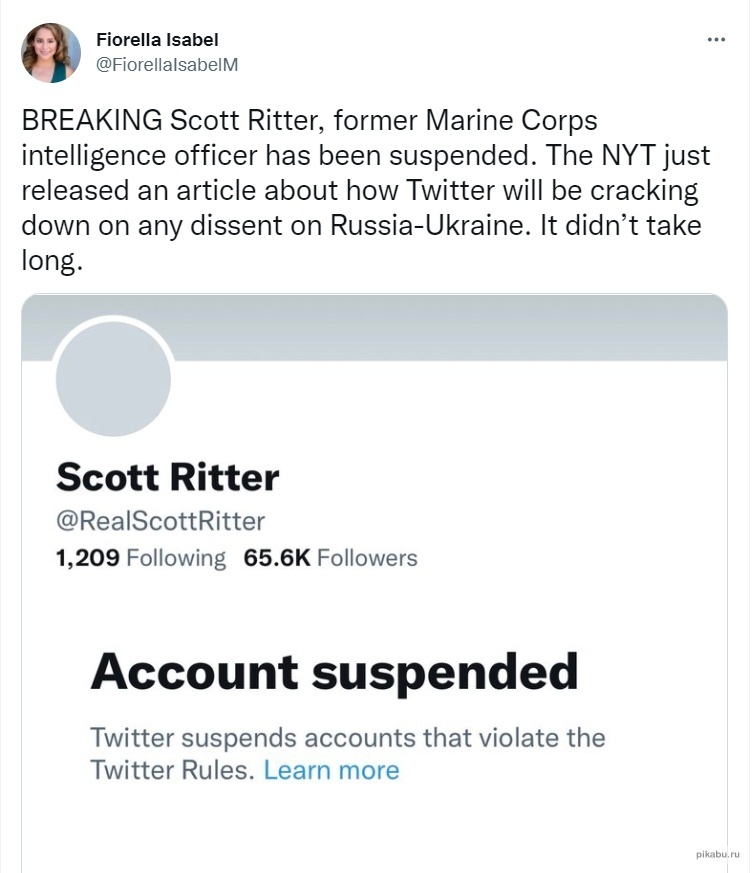Click the word BREAKING in the tweet
Screen dimensions: 754x873
(x=91, y=121)
